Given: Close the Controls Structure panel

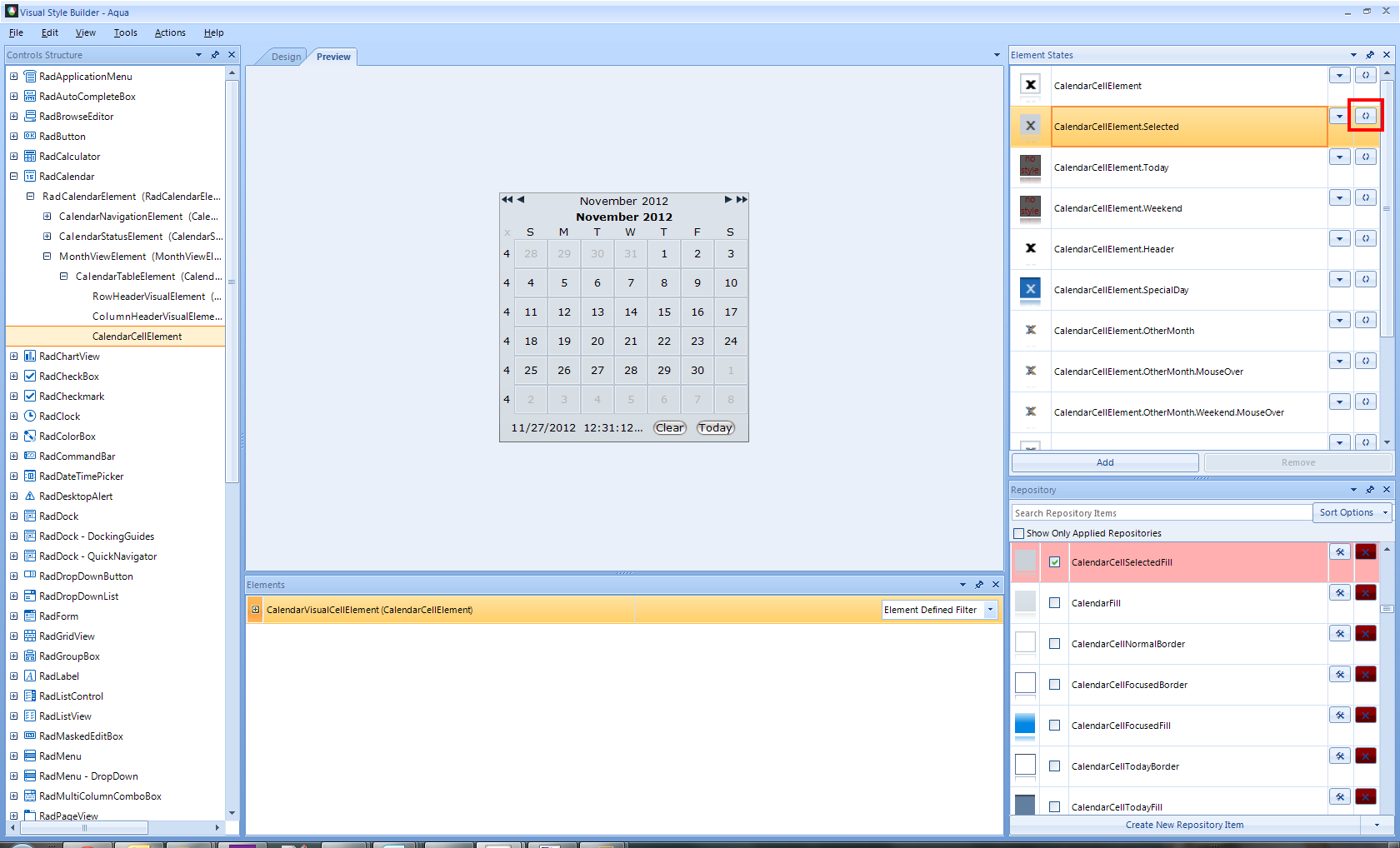Looking at the screenshot, I should coord(232,55).
